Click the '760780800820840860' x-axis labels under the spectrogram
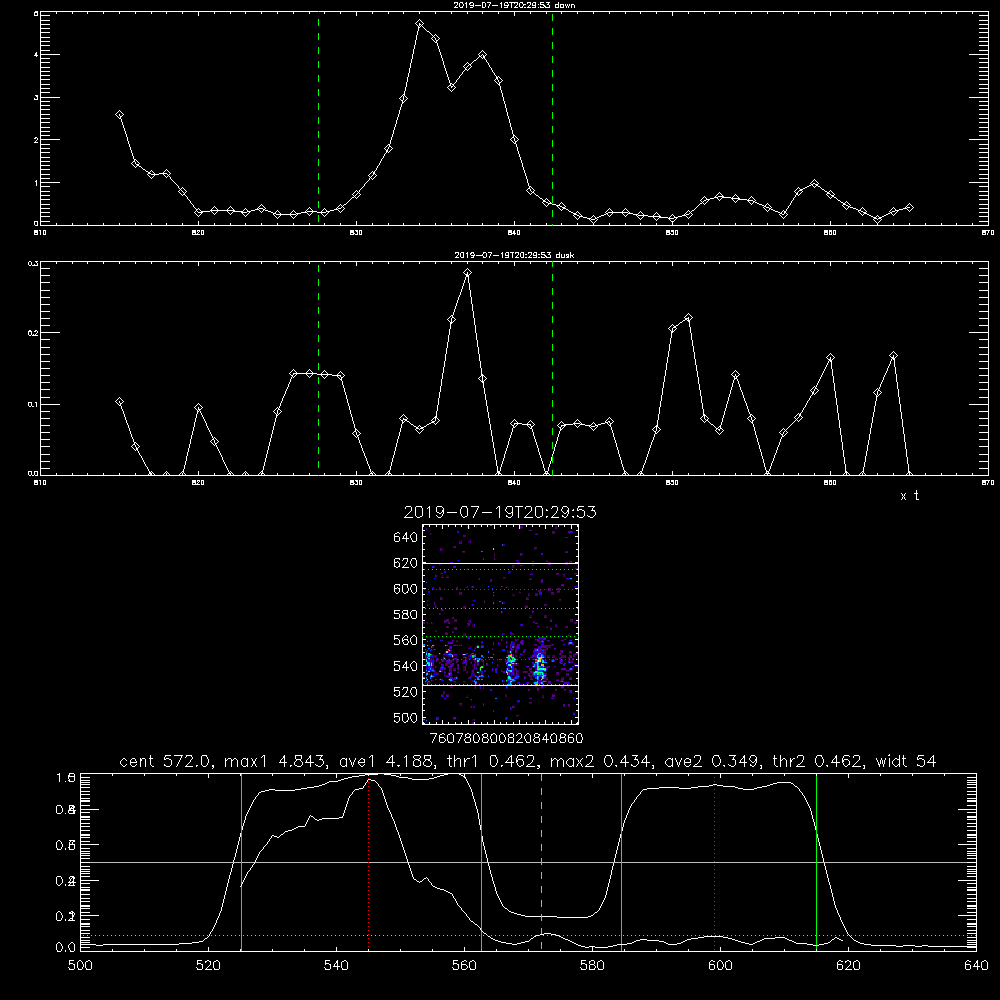 [506, 739]
